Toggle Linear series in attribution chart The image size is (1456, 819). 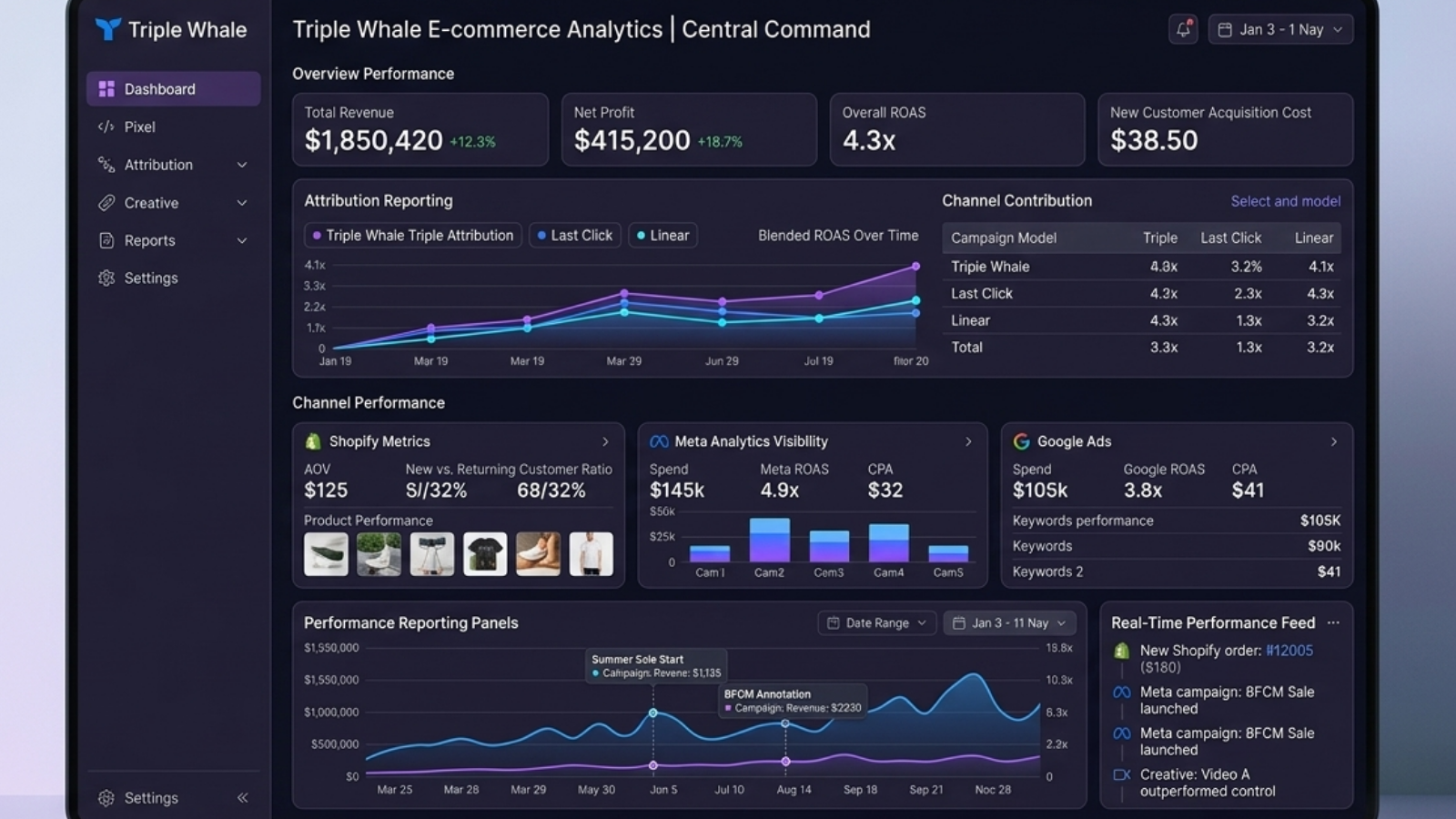[662, 235]
